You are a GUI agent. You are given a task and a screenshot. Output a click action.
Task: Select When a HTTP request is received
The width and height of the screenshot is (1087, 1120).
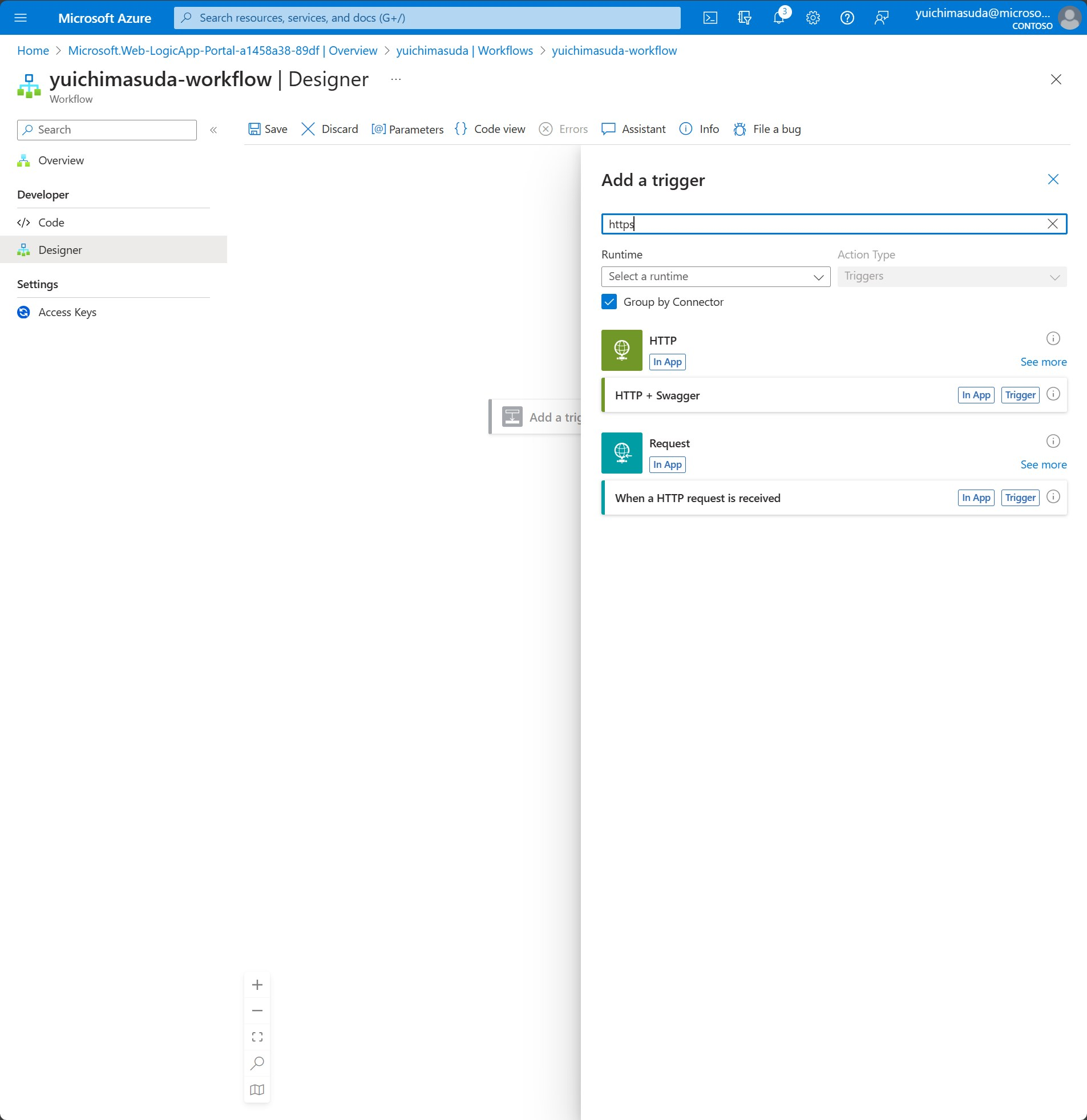pos(834,498)
